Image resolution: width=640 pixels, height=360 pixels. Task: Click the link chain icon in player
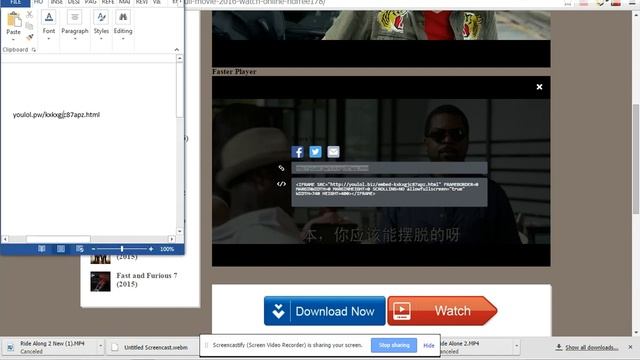point(281,168)
